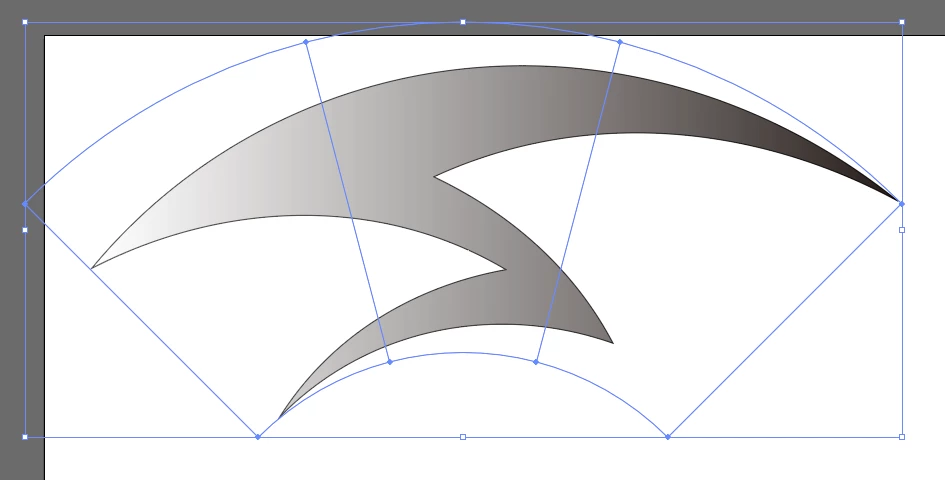Click the top-center bounding box handle
The image size is (945, 480).
[x=463, y=22]
